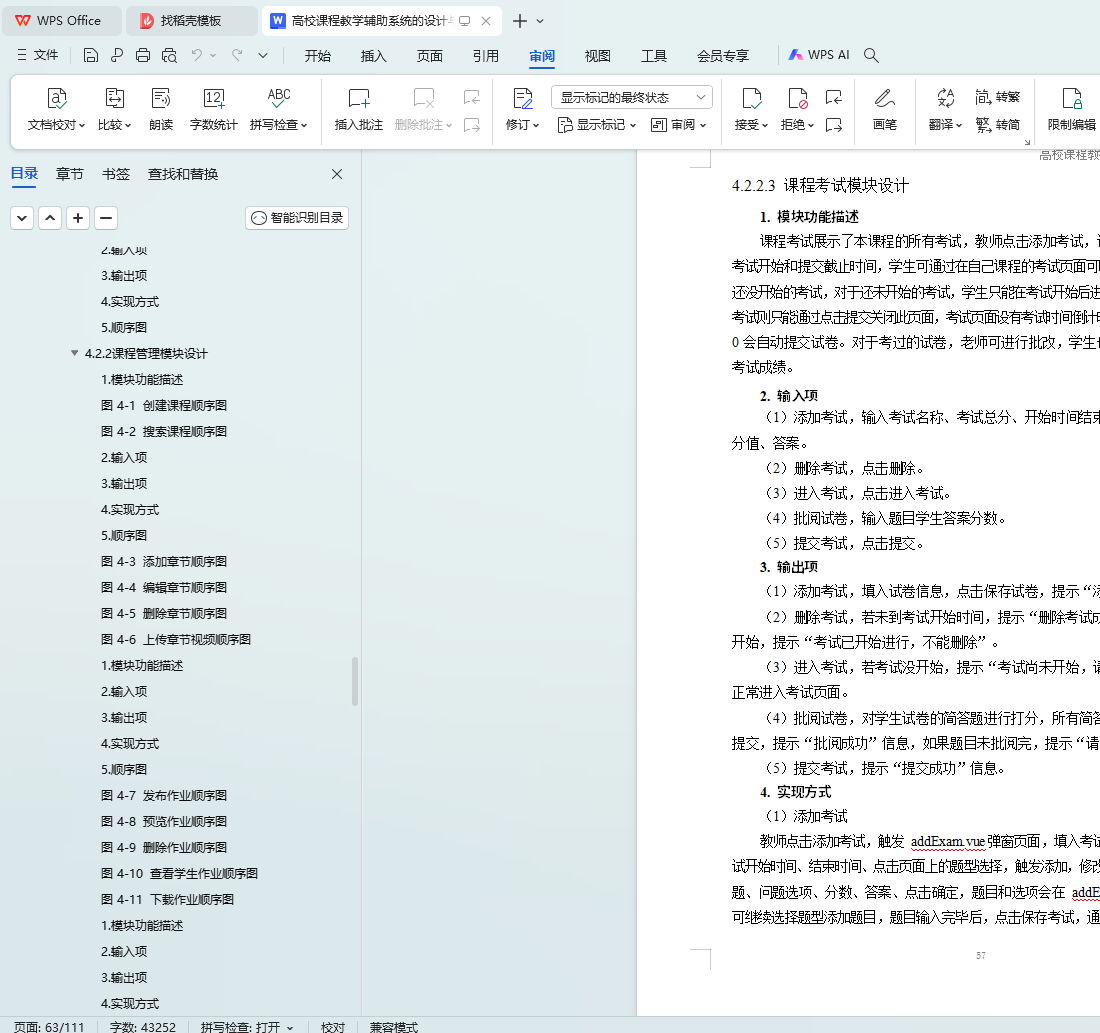Image resolution: width=1100 pixels, height=1033 pixels.
Task: Open new document tab plus button
Action: click(520, 21)
